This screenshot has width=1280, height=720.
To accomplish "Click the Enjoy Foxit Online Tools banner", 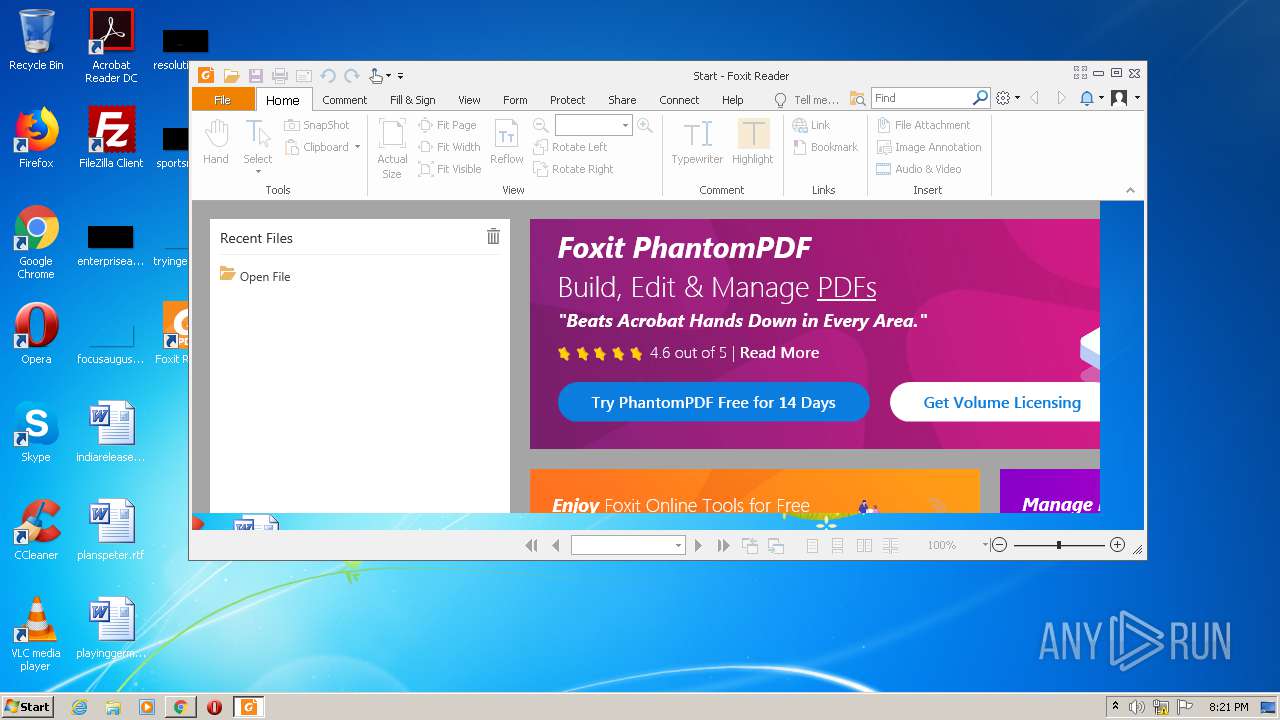I will tap(755, 491).
